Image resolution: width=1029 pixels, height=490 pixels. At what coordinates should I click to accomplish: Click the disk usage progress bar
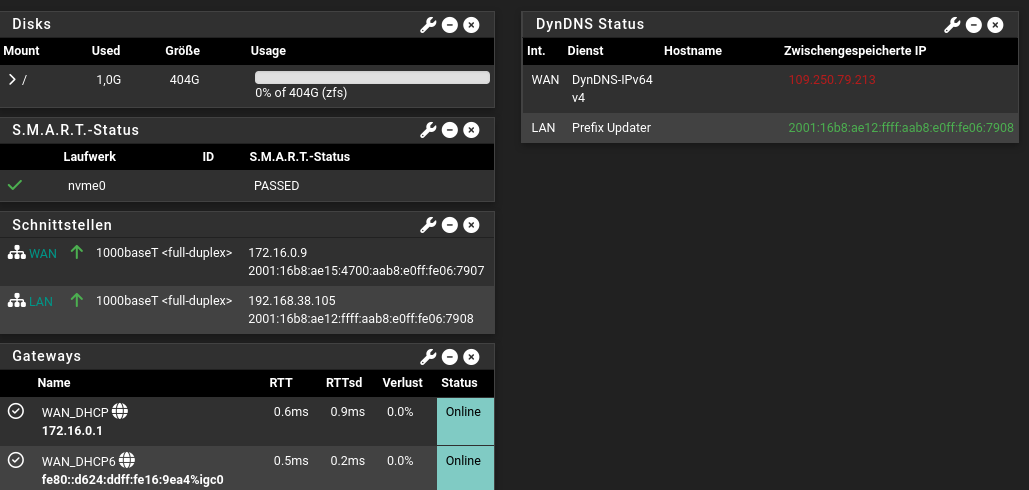(x=372, y=77)
